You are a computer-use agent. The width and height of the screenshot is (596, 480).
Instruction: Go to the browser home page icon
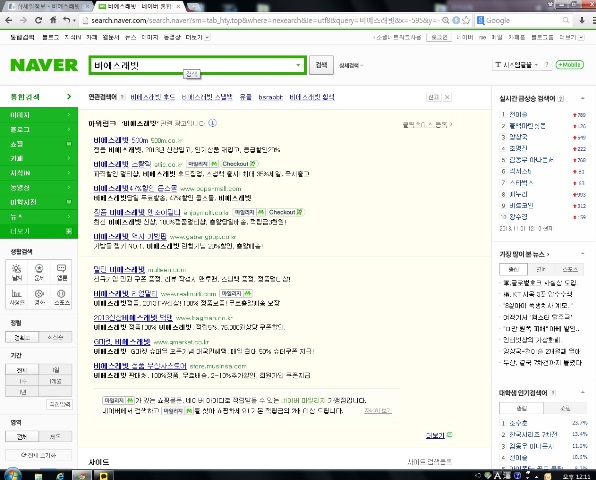(x=53, y=20)
